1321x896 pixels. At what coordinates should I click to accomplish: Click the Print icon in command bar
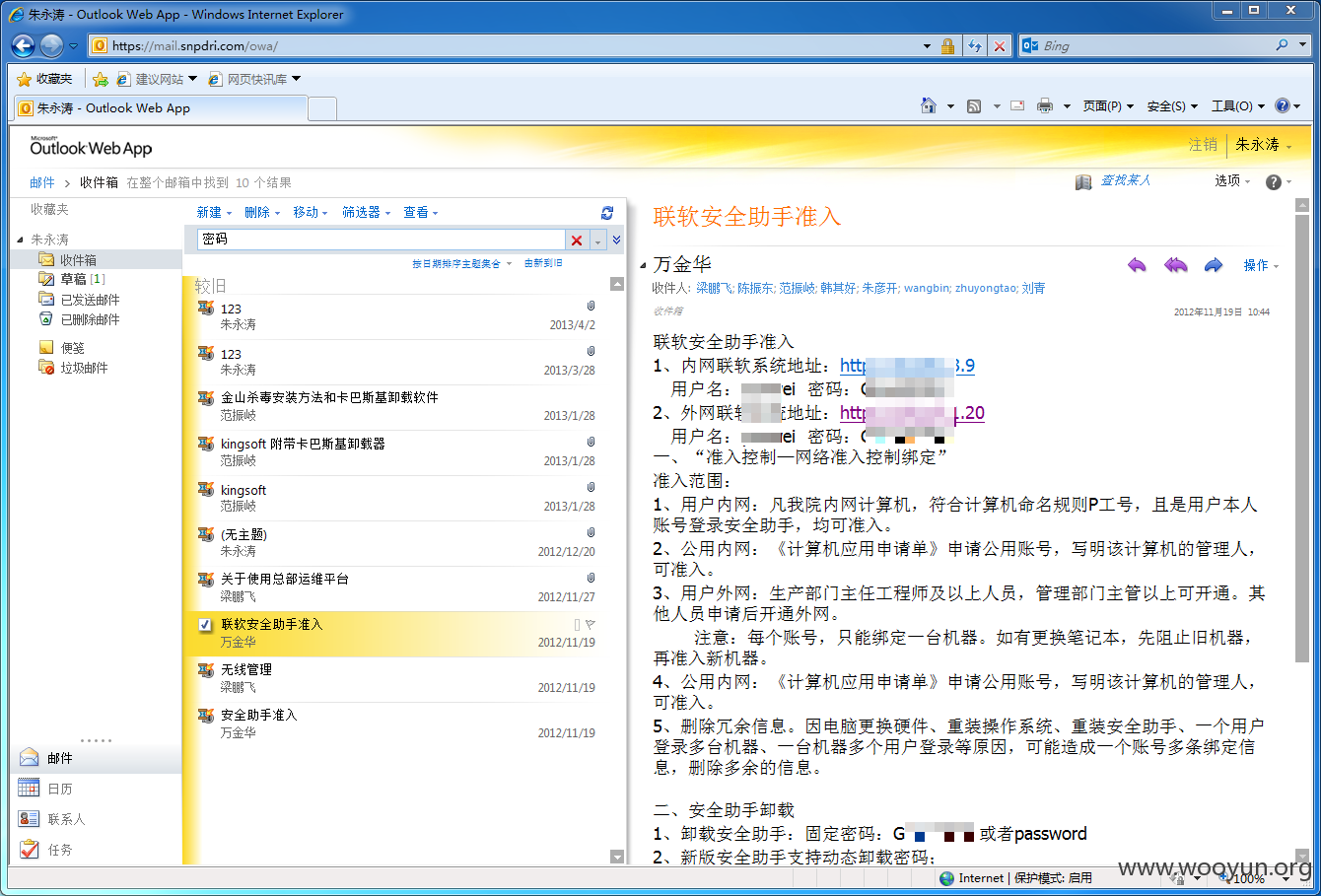click(1045, 105)
